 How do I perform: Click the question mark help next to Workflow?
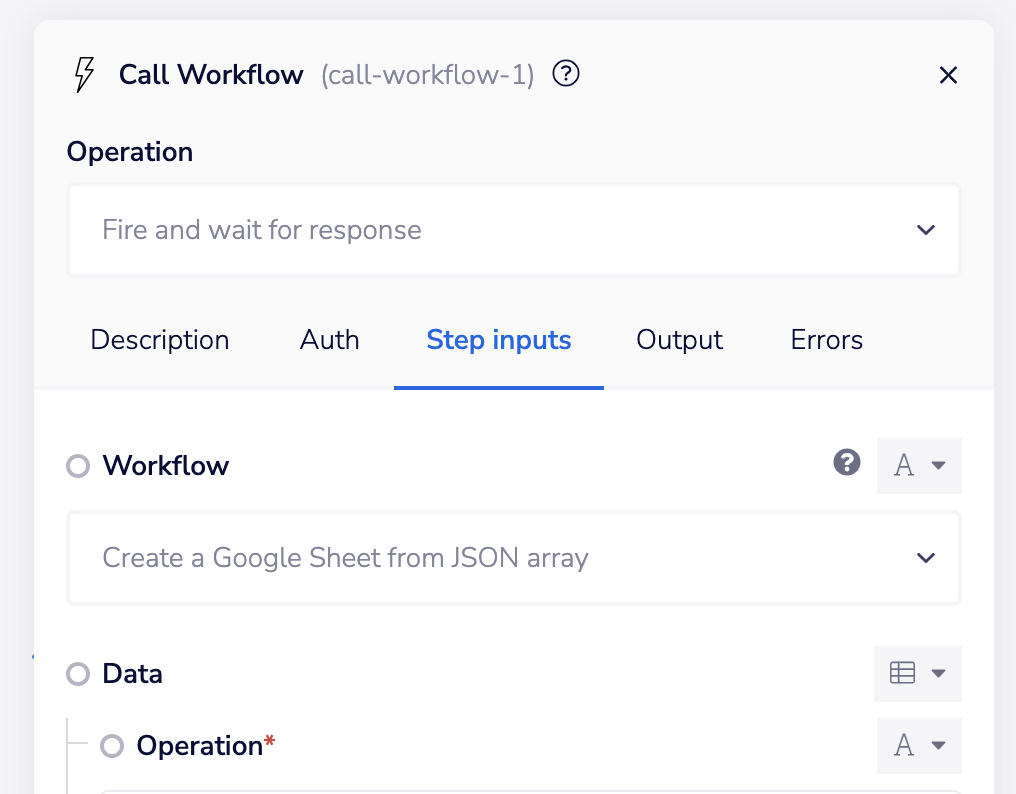847,463
